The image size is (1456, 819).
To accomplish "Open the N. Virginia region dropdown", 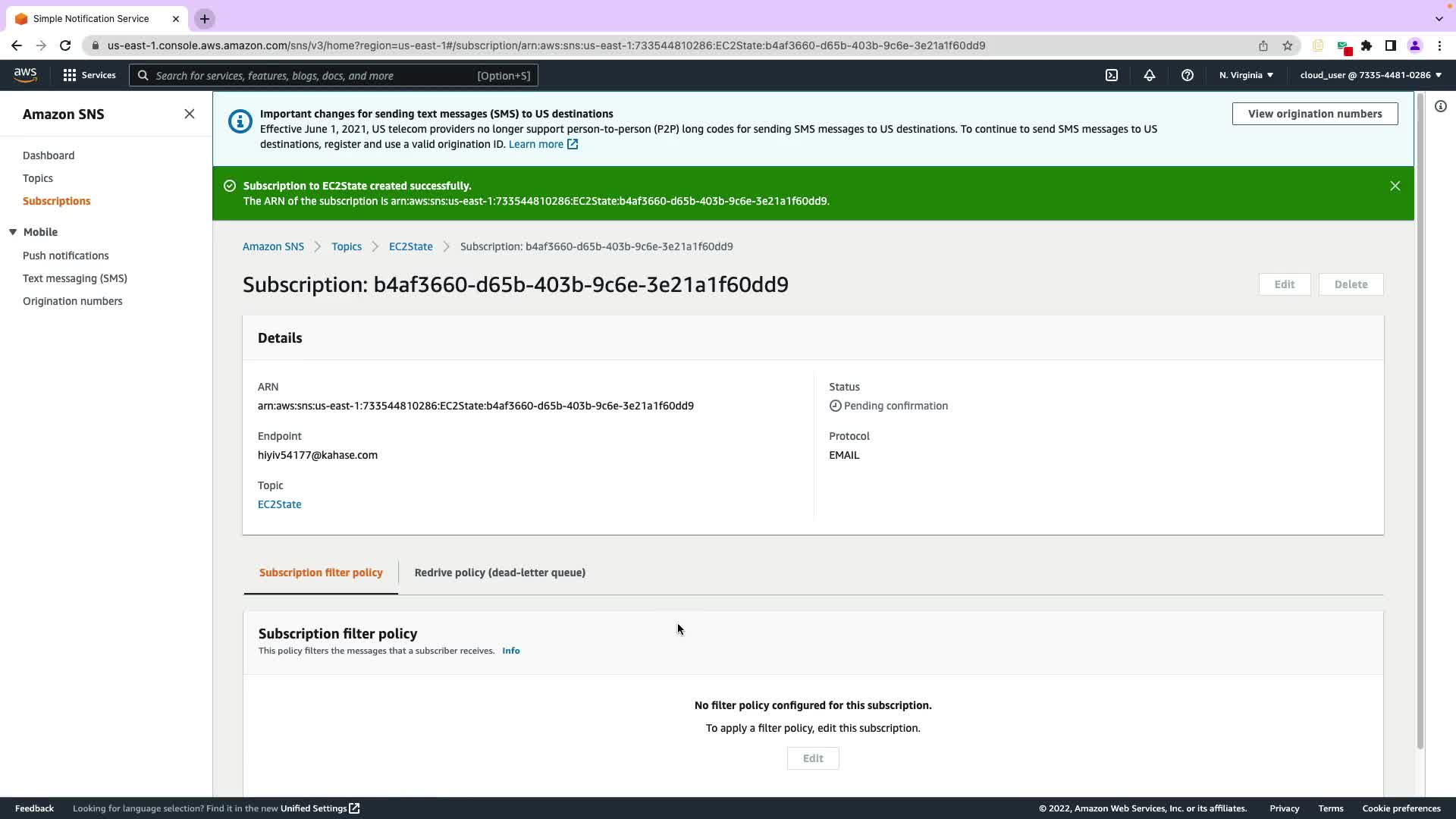I will click(1246, 75).
